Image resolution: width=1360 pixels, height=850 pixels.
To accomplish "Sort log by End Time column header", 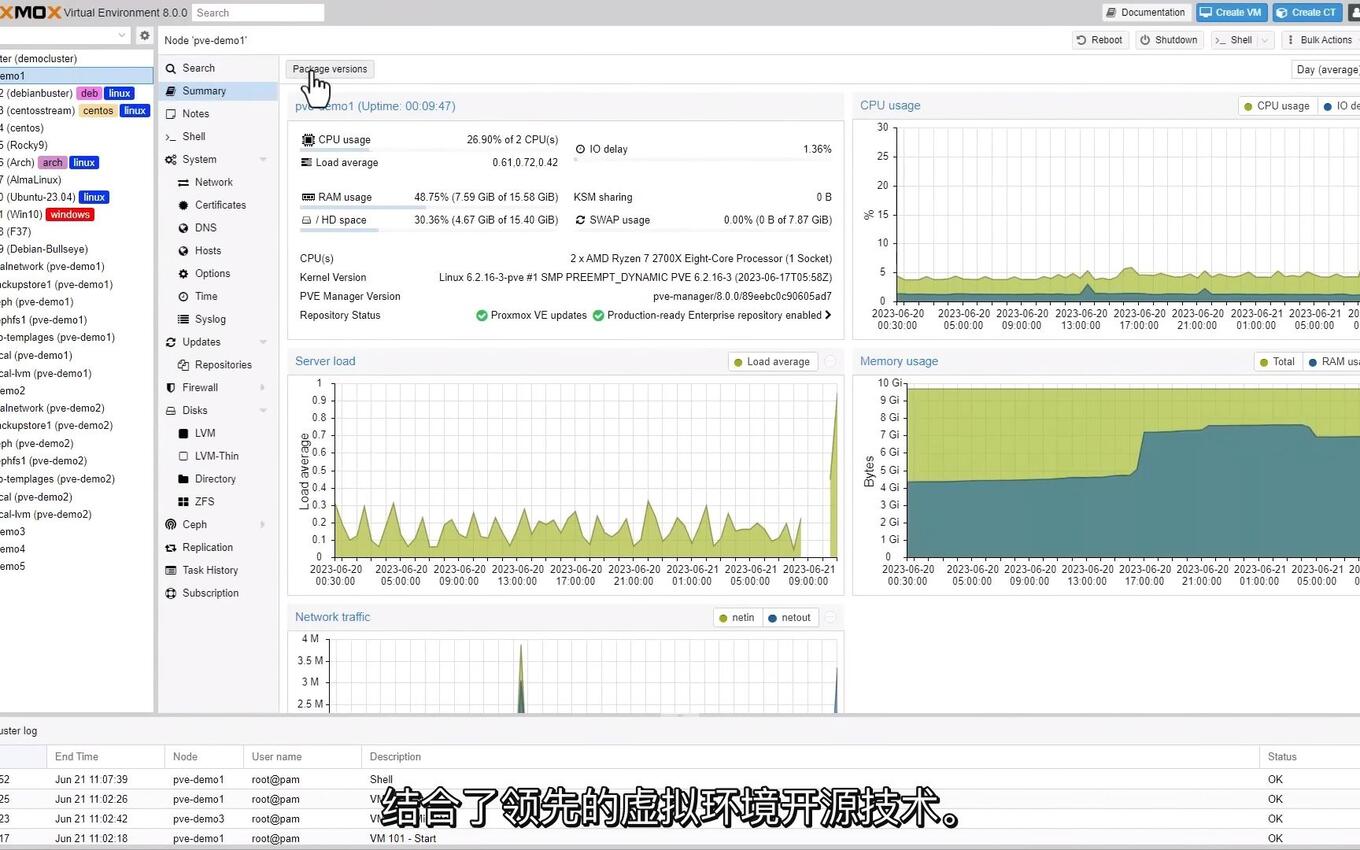I will pos(105,757).
